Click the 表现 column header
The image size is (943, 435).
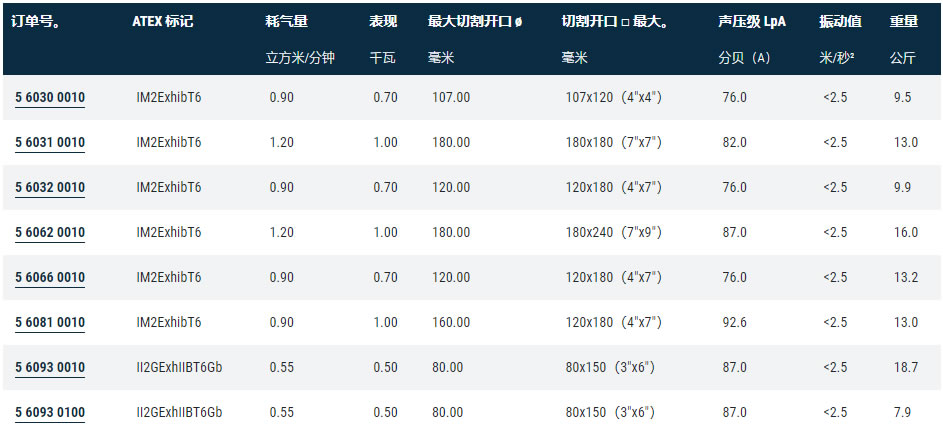pos(383,21)
